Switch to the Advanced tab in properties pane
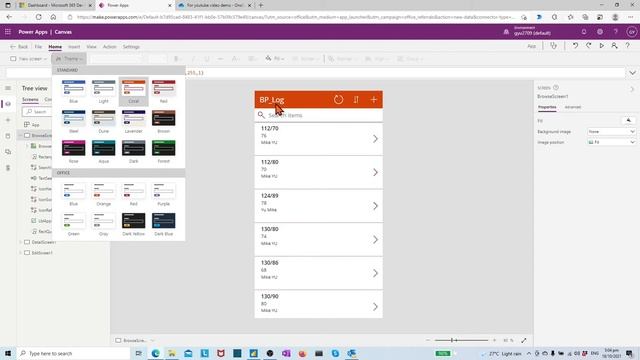Screen dimensions: 640x360 (x=572, y=107)
